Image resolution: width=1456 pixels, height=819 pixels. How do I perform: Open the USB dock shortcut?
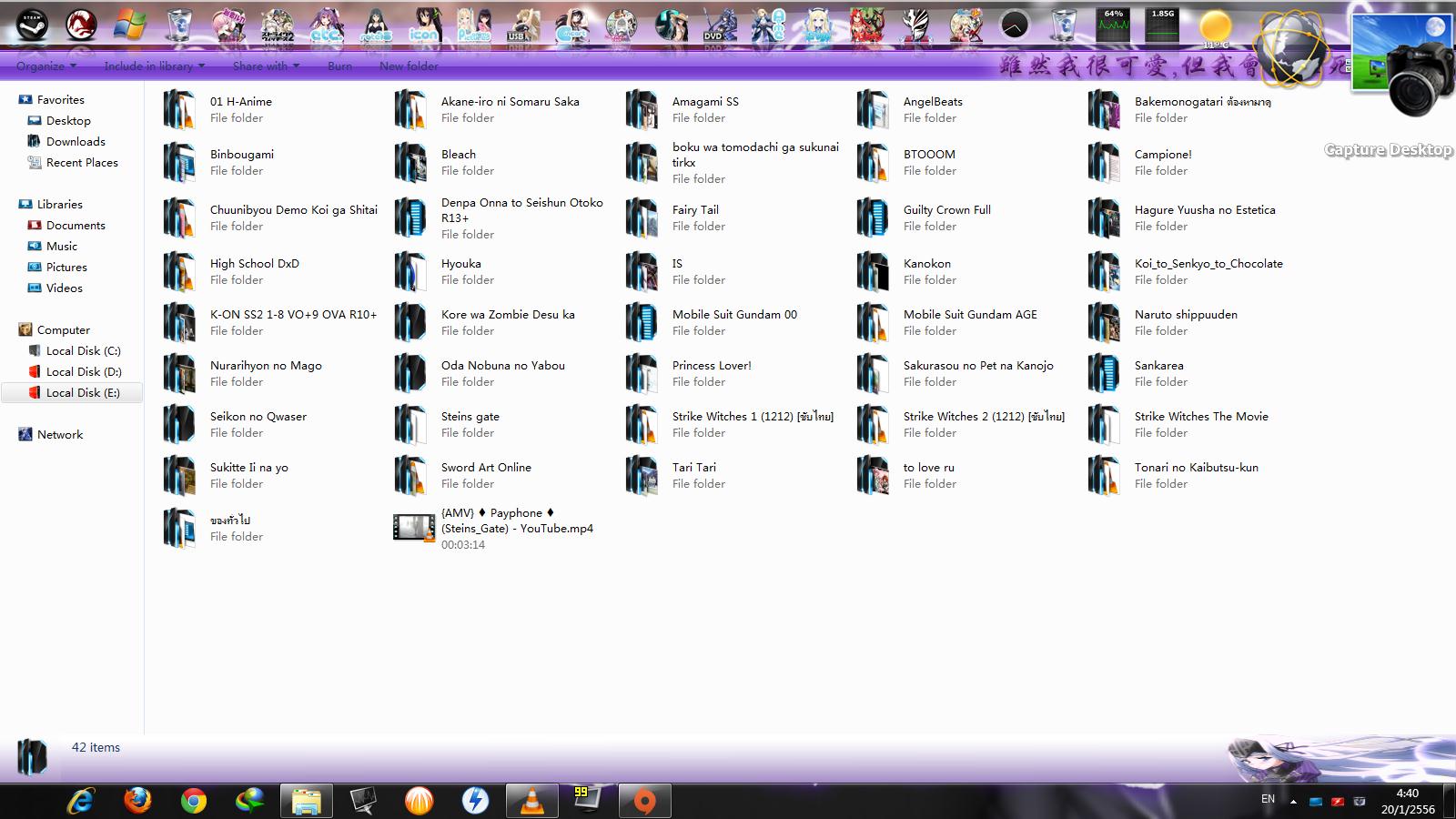[x=521, y=25]
